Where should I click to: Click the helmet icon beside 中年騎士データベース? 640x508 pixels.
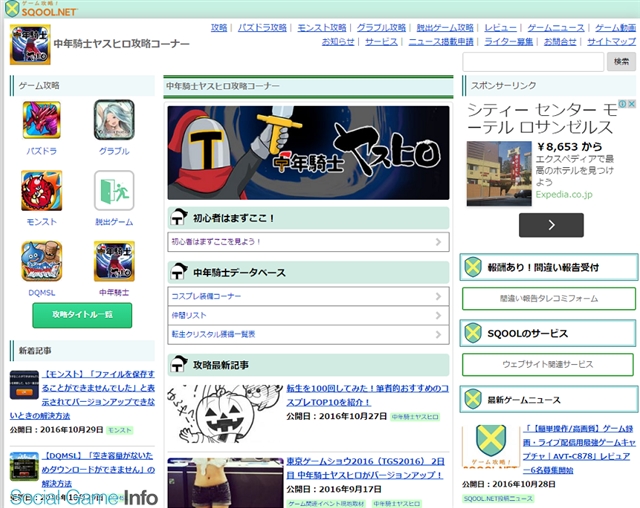tap(178, 272)
